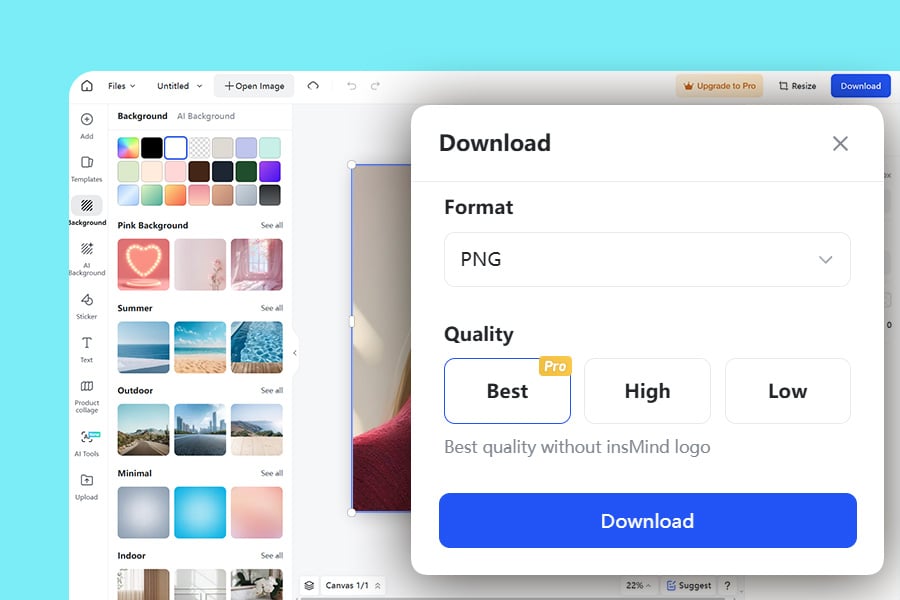Open the layers icon near Canvas
The height and width of the screenshot is (600, 900).
[309, 585]
